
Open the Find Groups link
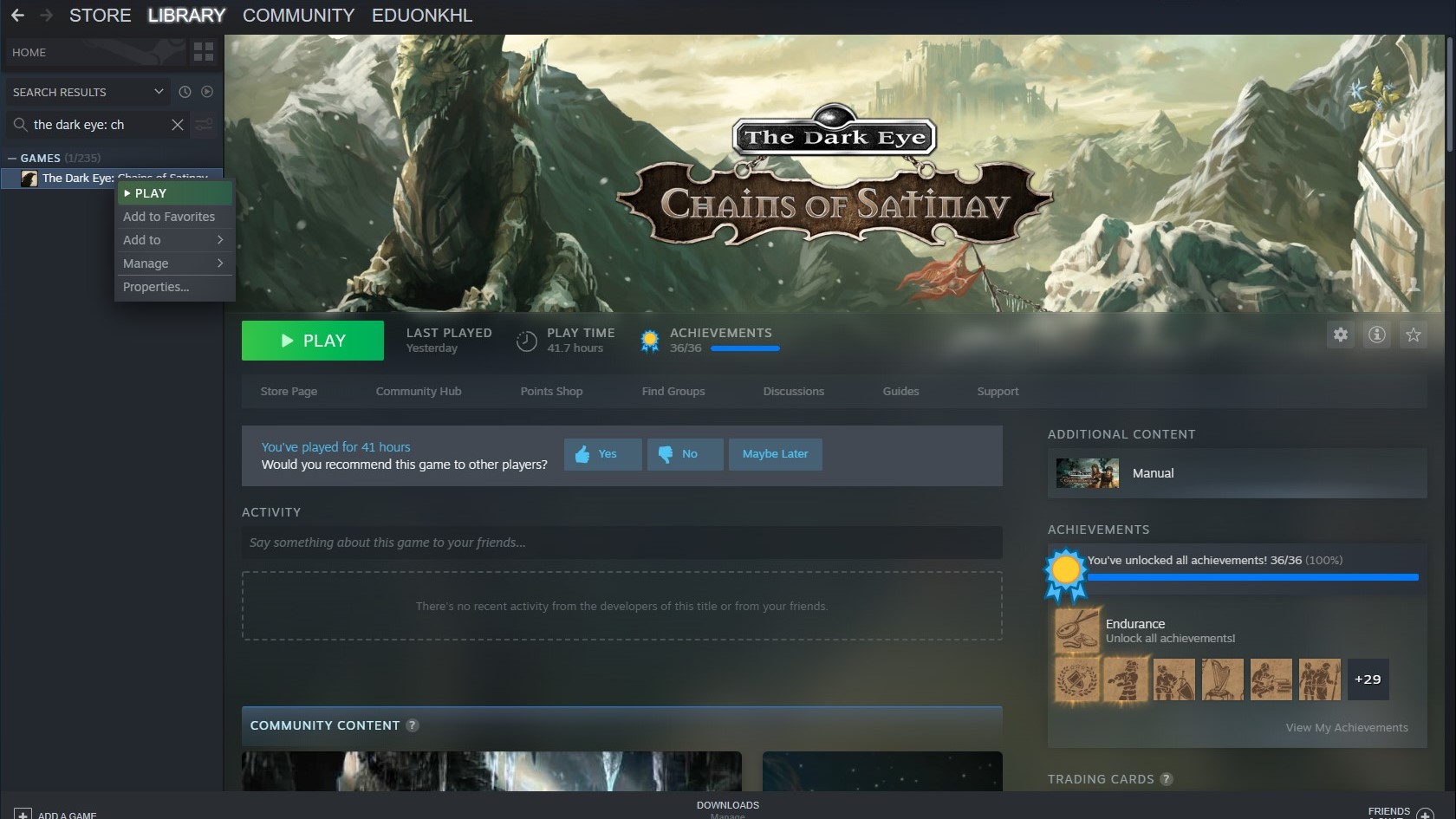pyautogui.click(x=673, y=392)
